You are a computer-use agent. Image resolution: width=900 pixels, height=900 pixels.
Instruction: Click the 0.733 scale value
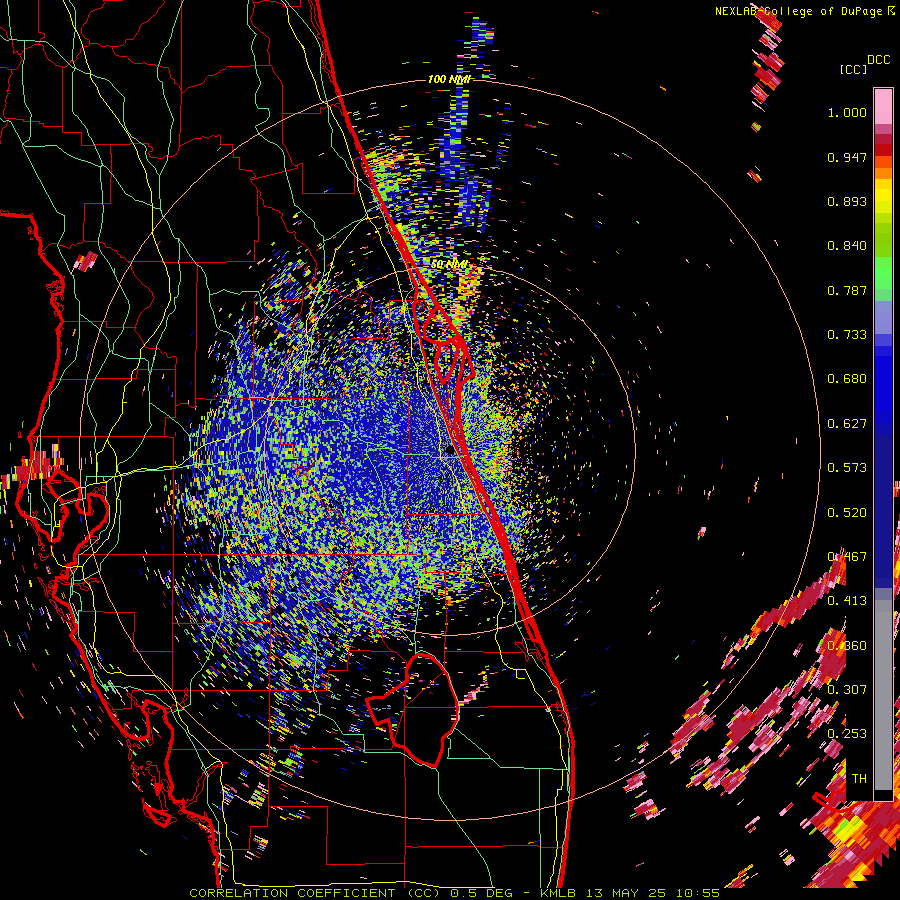(847, 335)
